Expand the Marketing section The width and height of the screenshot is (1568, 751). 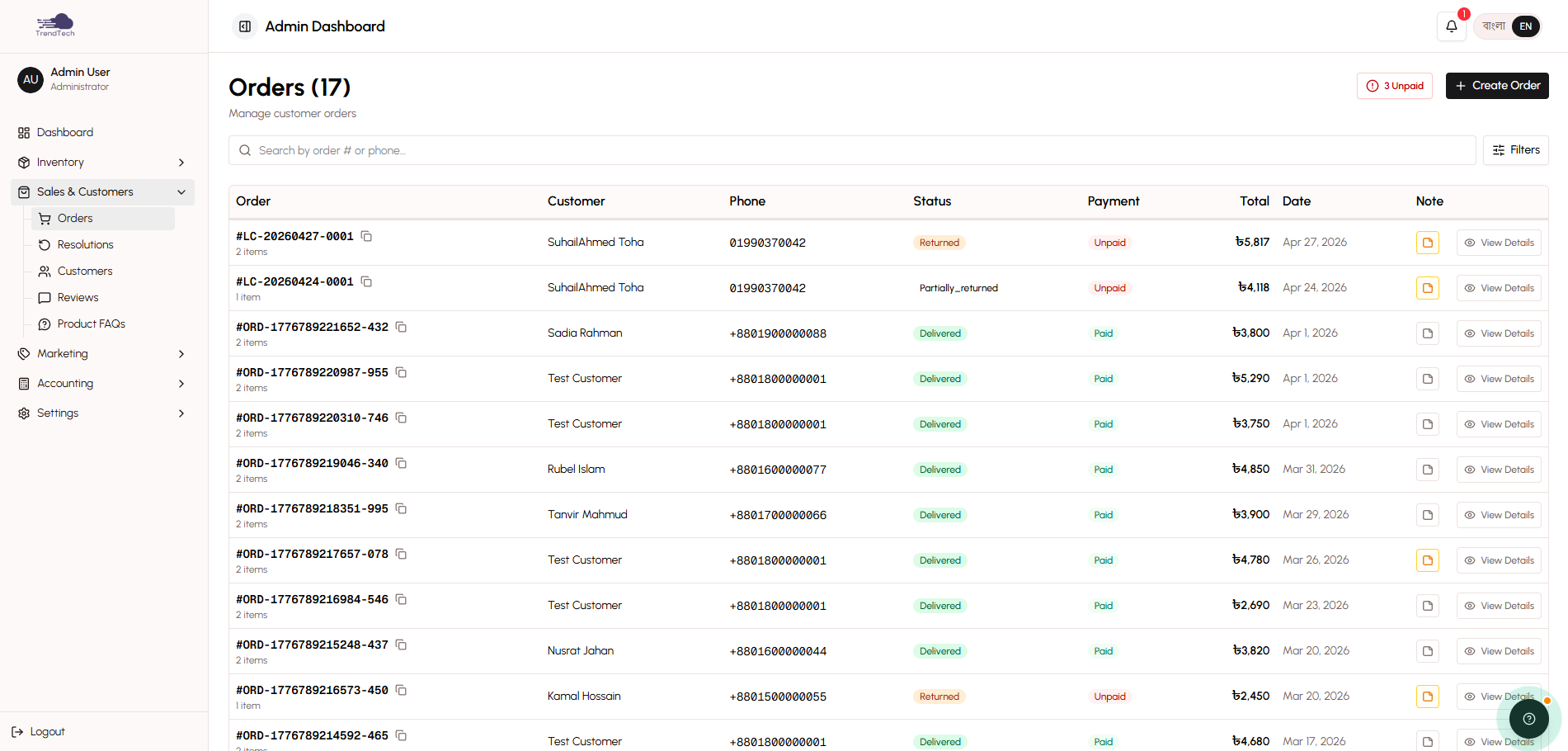[x=63, y=353]
